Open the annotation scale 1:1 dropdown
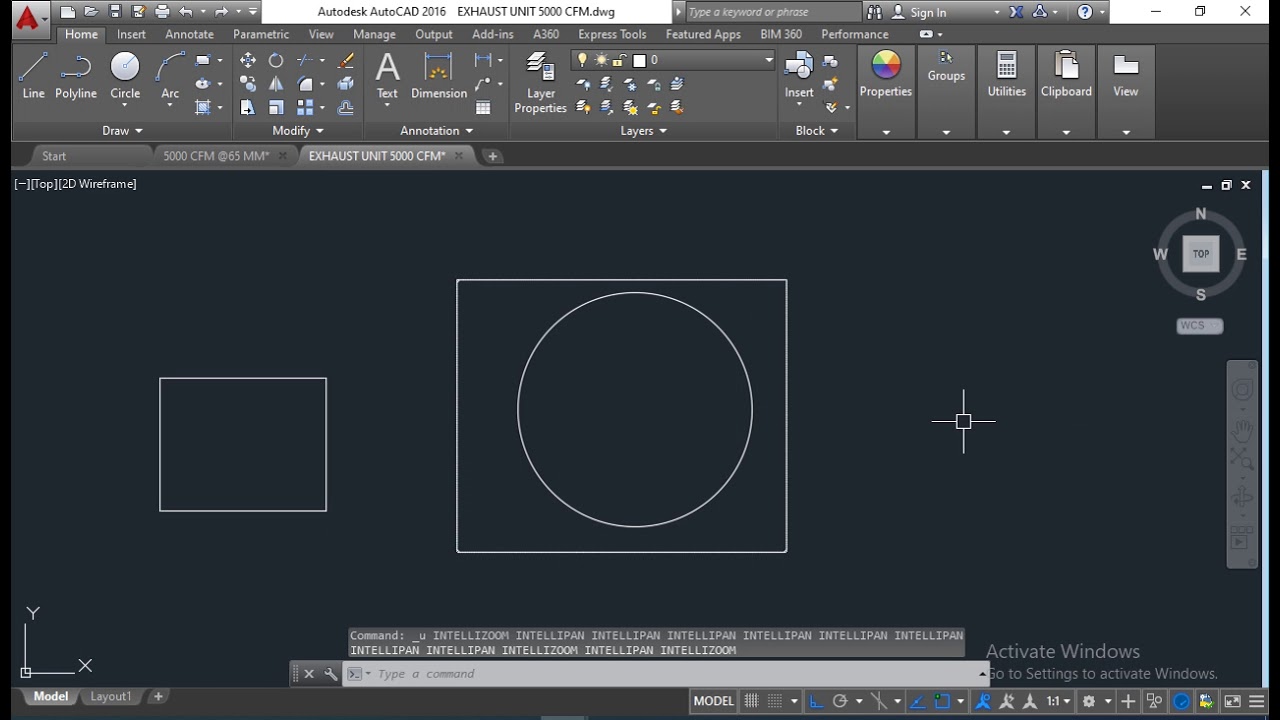The width and height of the screenshot is (1280, 720). (x=1058, y=701)
